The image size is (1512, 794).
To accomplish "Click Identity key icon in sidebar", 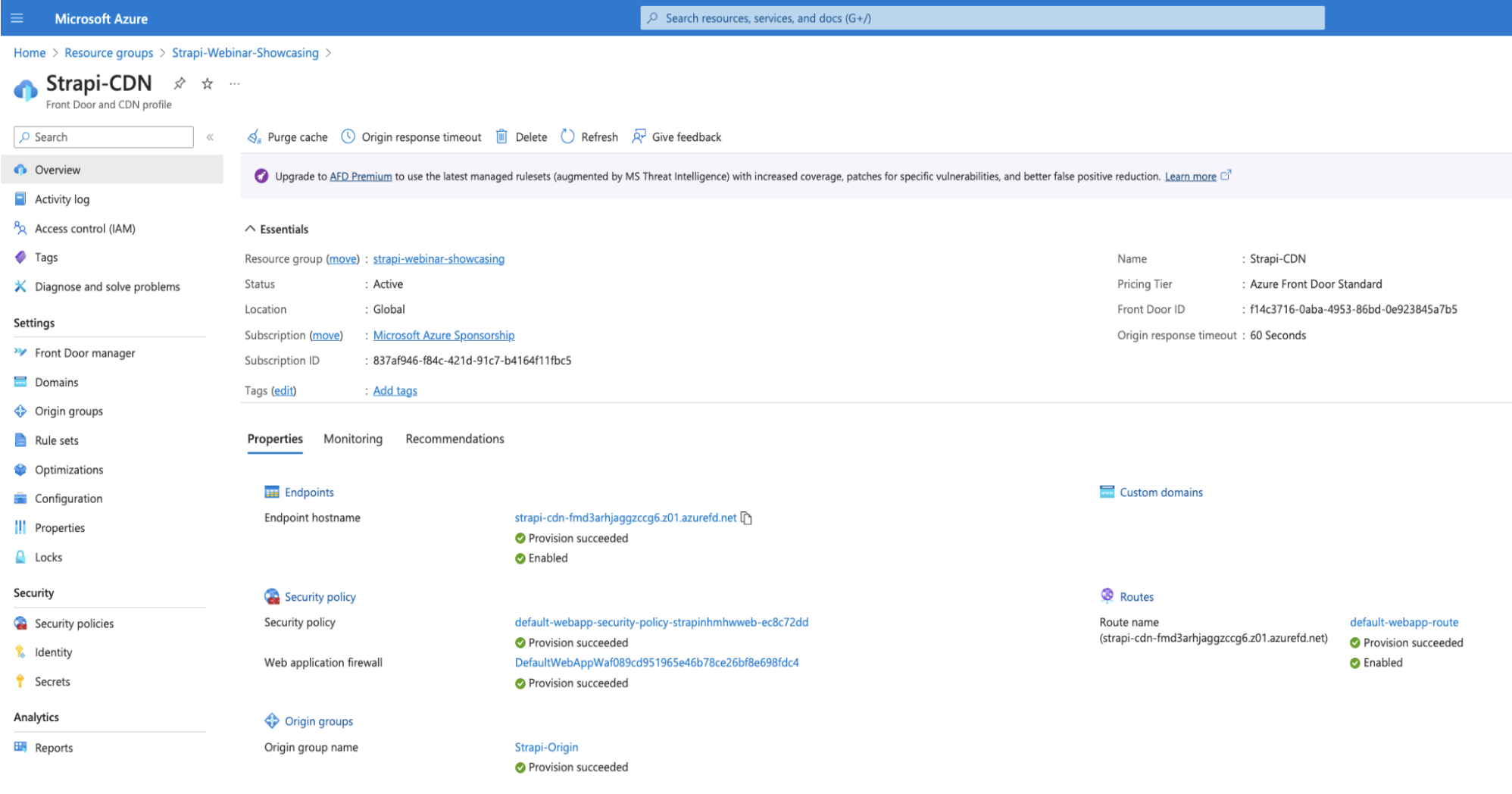I will (x=20, y=652).
